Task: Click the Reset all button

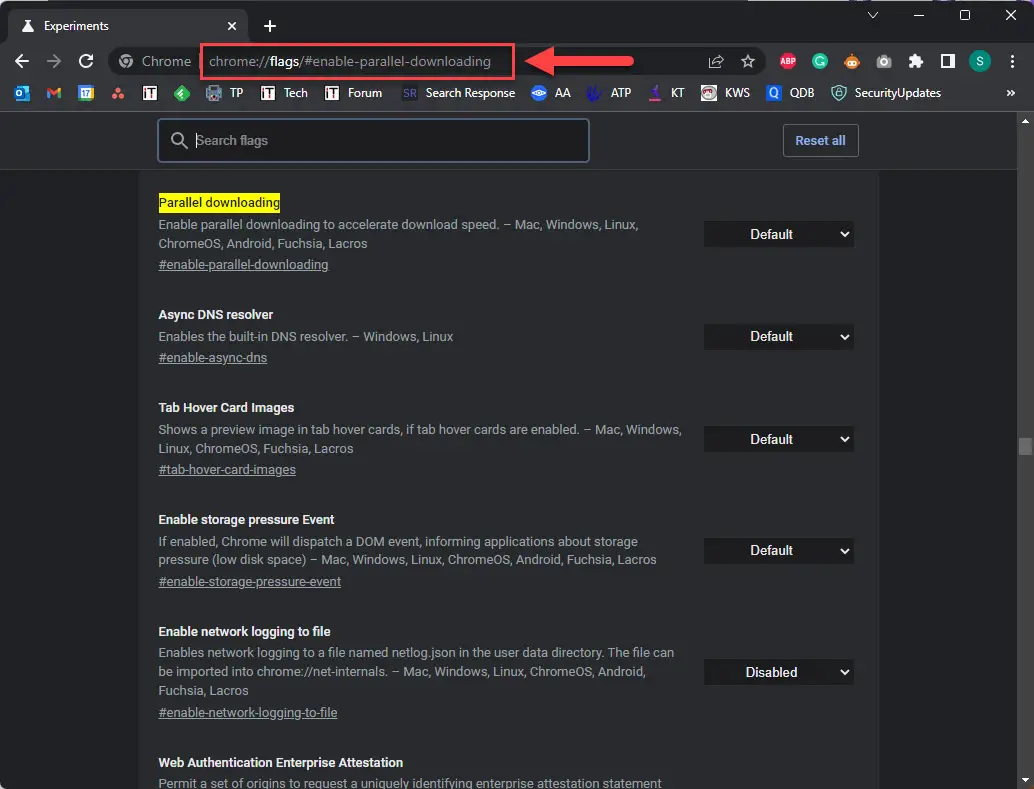Action: coord(820,140)
